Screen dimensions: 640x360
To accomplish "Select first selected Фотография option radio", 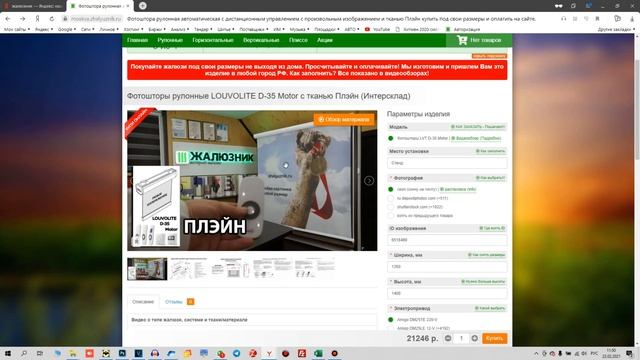I will click(390, 189).
